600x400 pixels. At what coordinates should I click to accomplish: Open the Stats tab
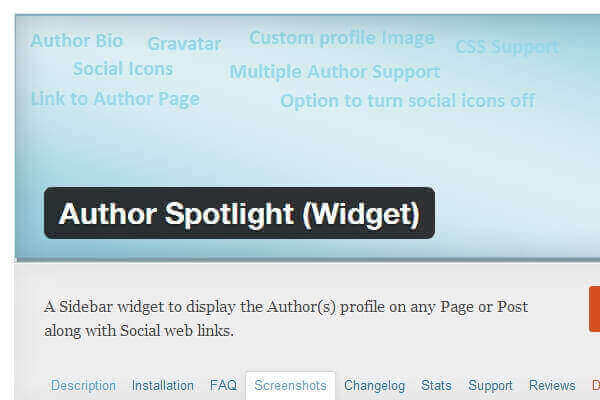click(436, 385)
